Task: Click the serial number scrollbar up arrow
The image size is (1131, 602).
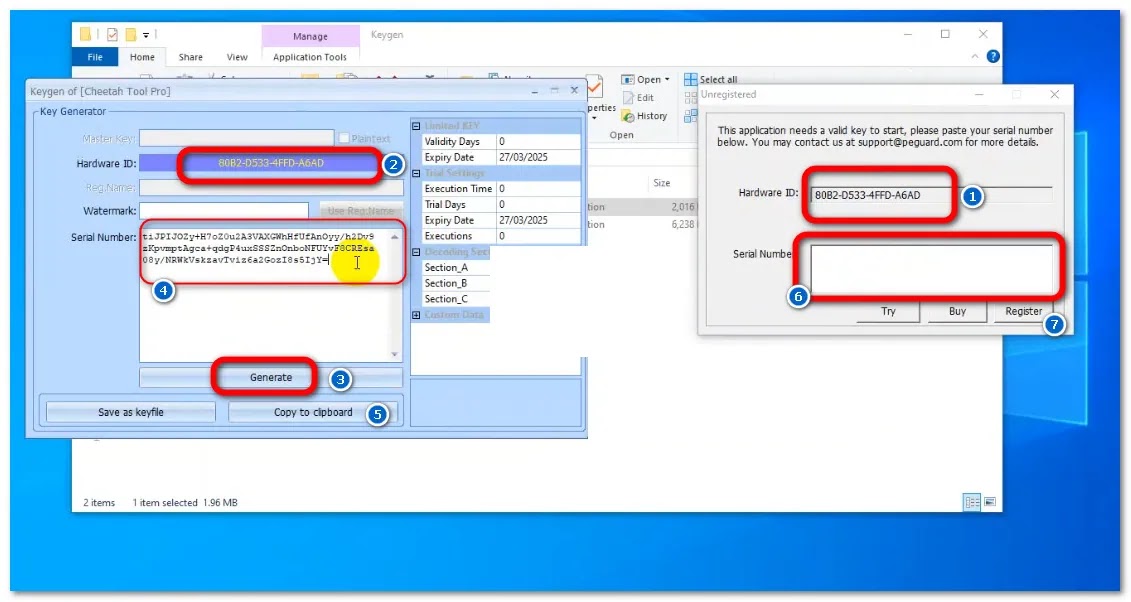Action: pyautogui.click(x=395, y=236)
